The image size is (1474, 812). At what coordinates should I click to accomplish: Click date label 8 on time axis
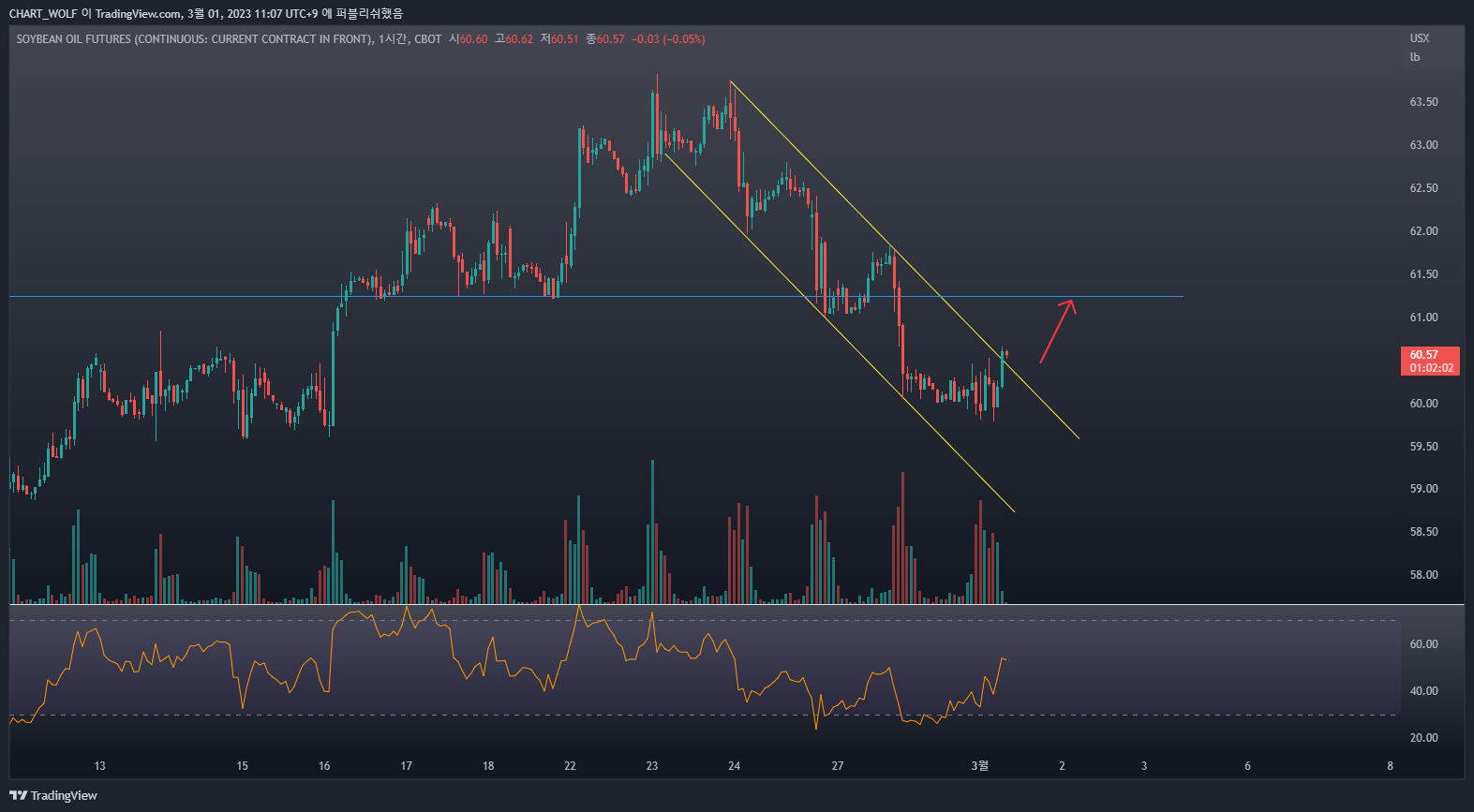tap(1390, 766)
